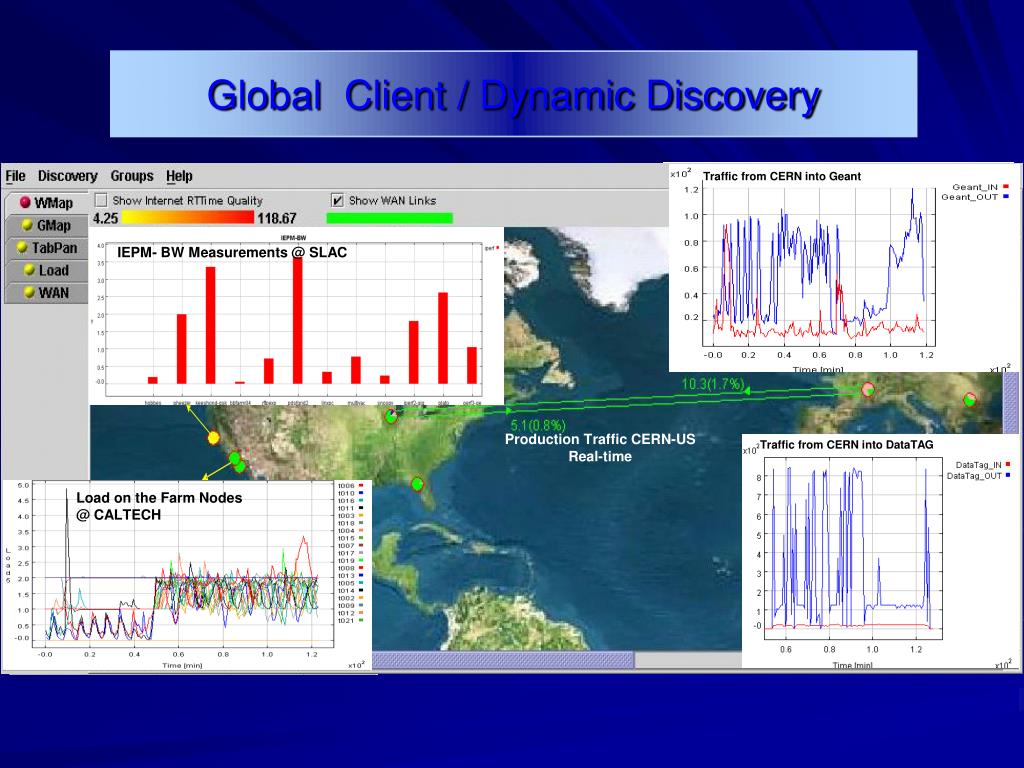The height and width of the screenshot is (768, 1024).
Task: Click the t011 legend entry in Load chart
Action: coord(350,508)
